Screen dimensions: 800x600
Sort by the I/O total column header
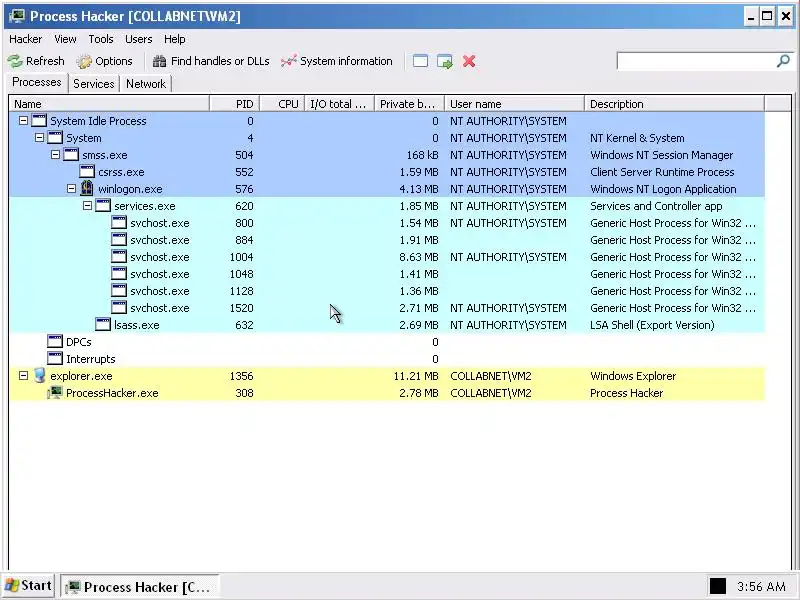[340, 104]
